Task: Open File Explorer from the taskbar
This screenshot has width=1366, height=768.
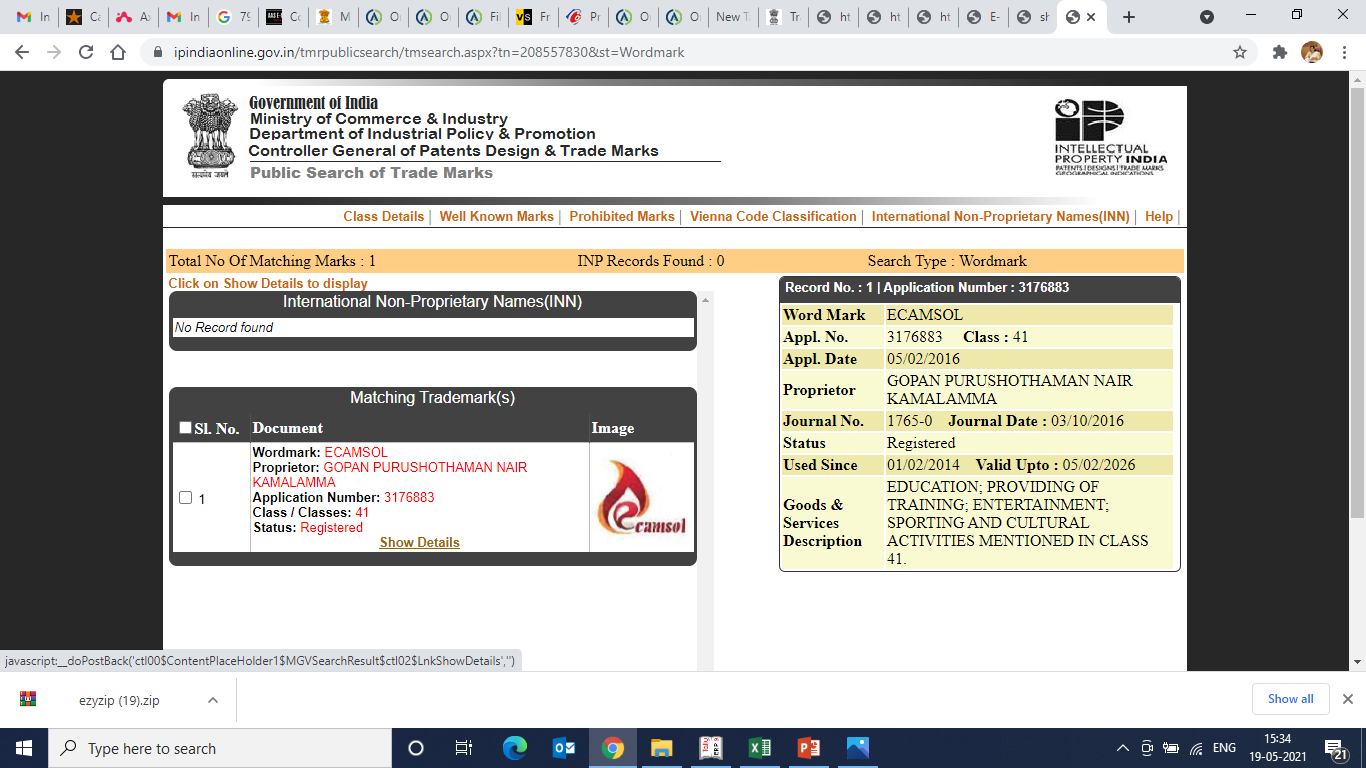Action: [661, 748]
